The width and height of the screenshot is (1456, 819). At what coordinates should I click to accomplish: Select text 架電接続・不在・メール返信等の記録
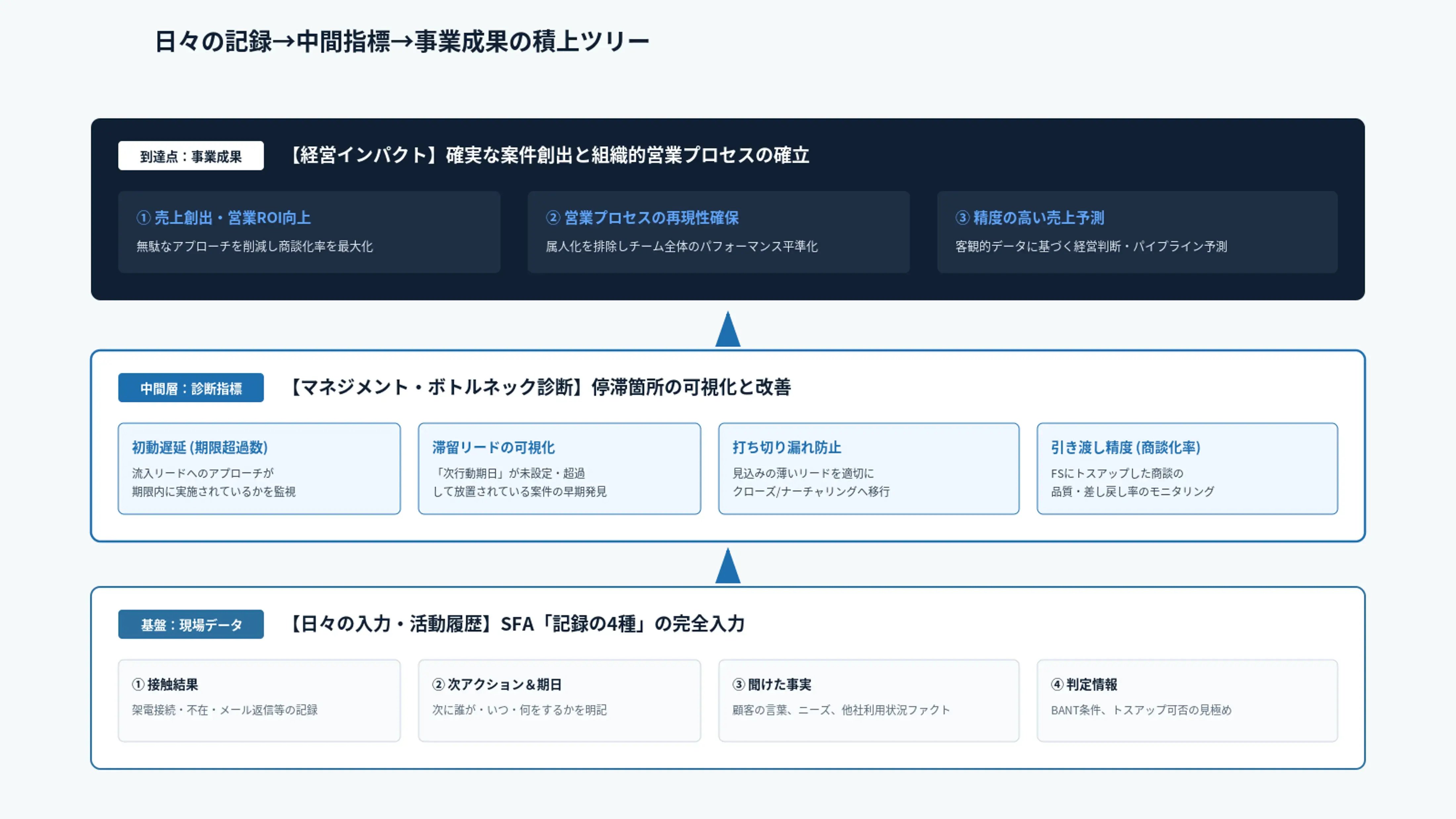pos(225,710)
